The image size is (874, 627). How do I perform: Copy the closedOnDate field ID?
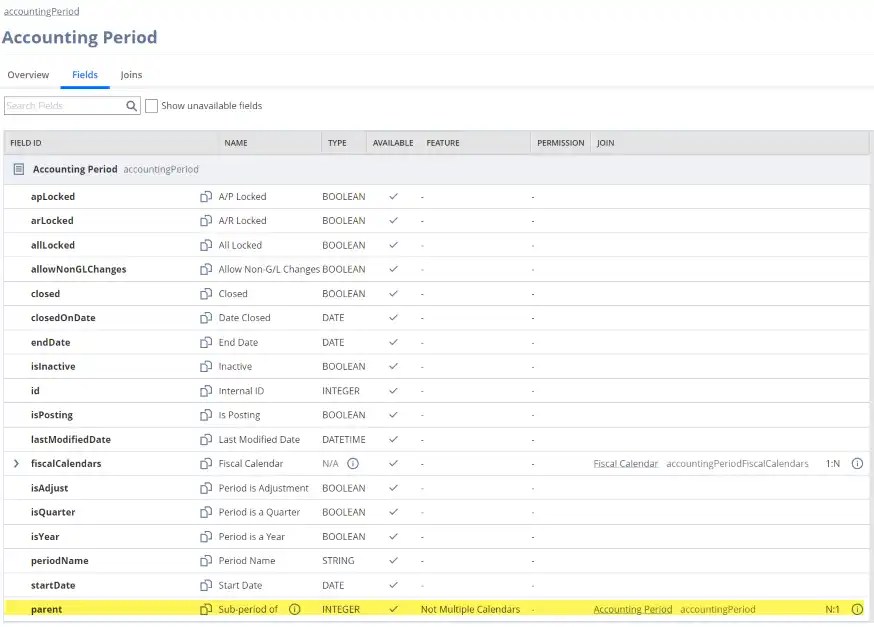pos(206,318)
